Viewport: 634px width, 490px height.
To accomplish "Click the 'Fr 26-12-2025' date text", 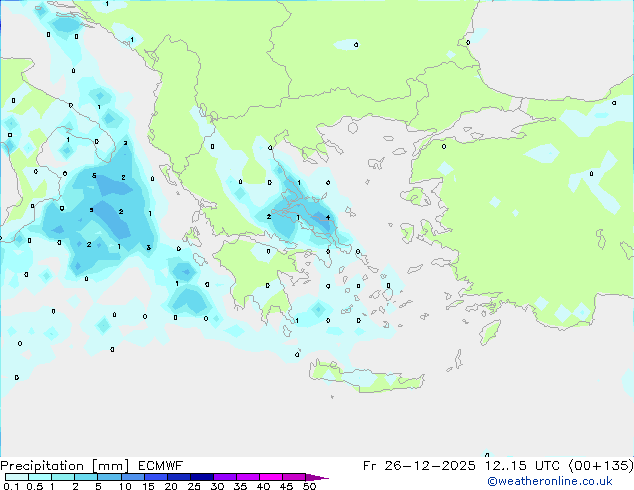I will pyautogui.click(x=419, y=466).
